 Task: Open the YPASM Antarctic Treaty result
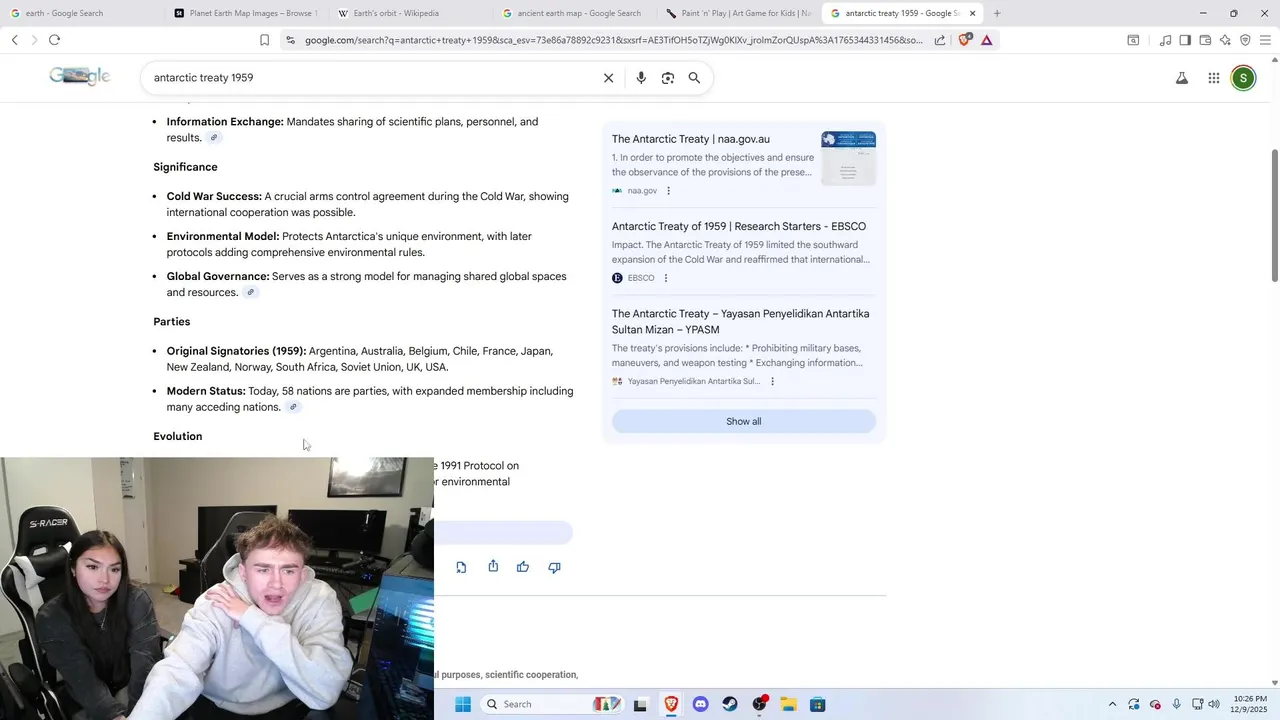point(740,321)
